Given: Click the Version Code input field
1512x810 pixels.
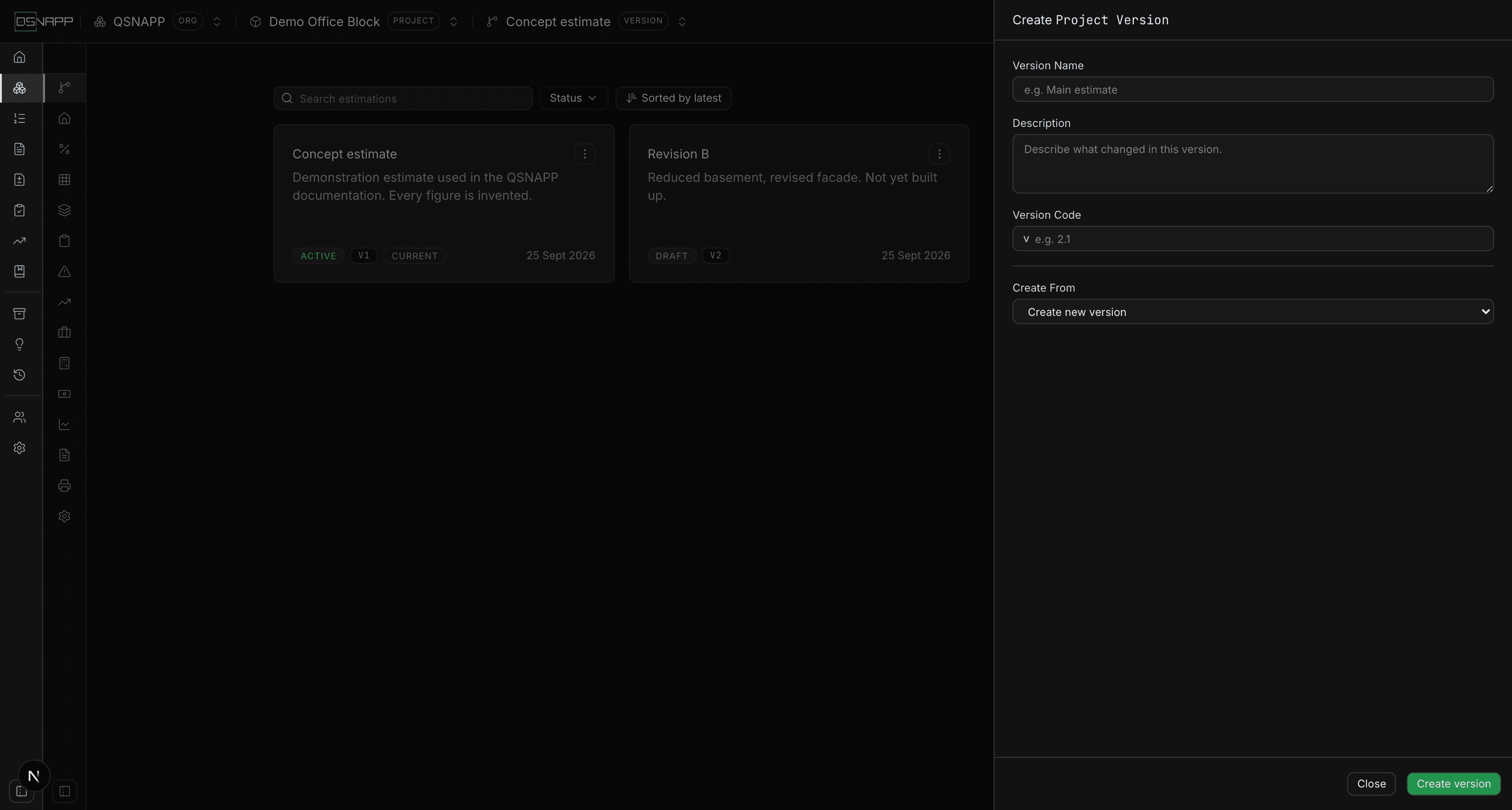Looking at the screenshot, I should [1252, 239].
